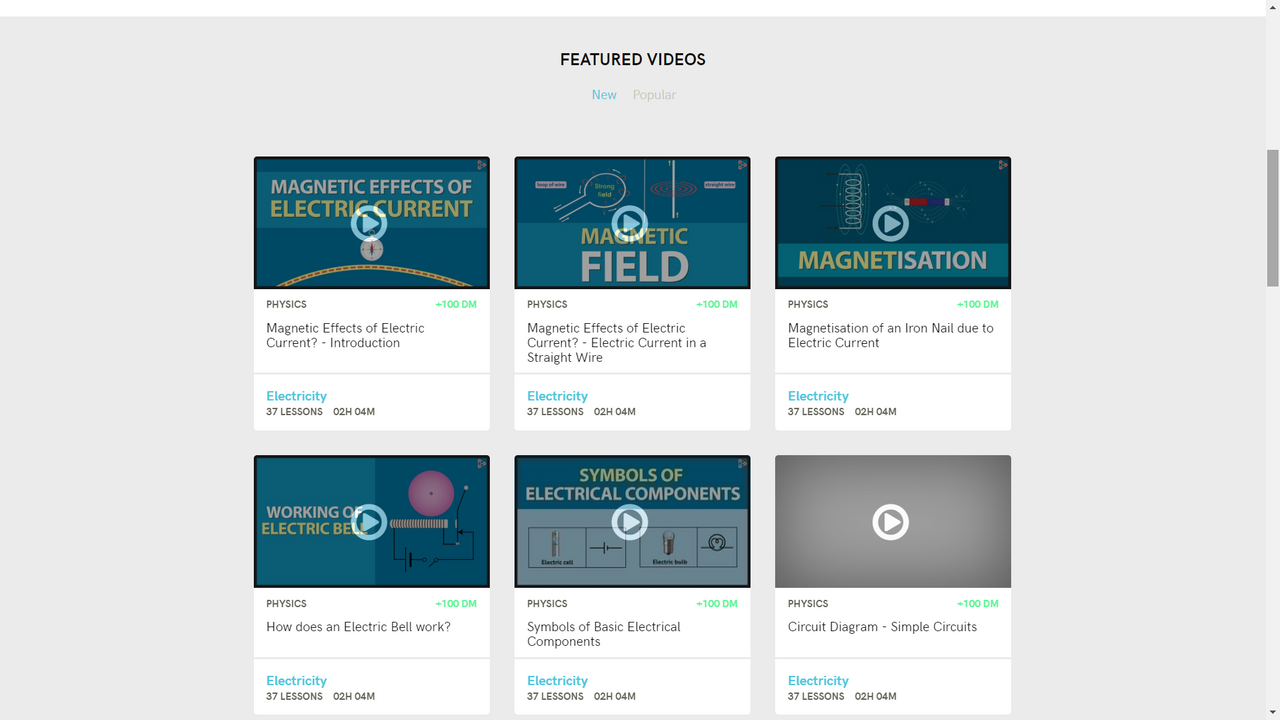Click the +100 DM label on the Straight Wire card
This screenshot has height=720, width=1280.
coord(717,304)
